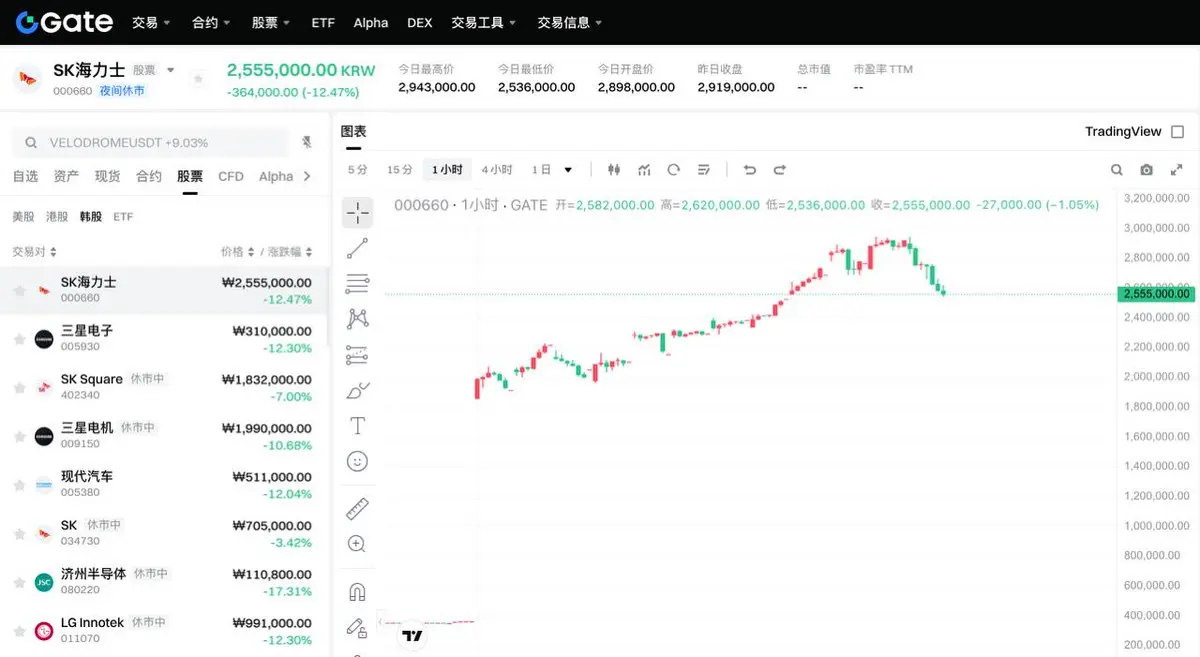Open the 股票 dropdown in top navigation
Viewport: 1200px width, 657px height.
[x=271, y=22]
